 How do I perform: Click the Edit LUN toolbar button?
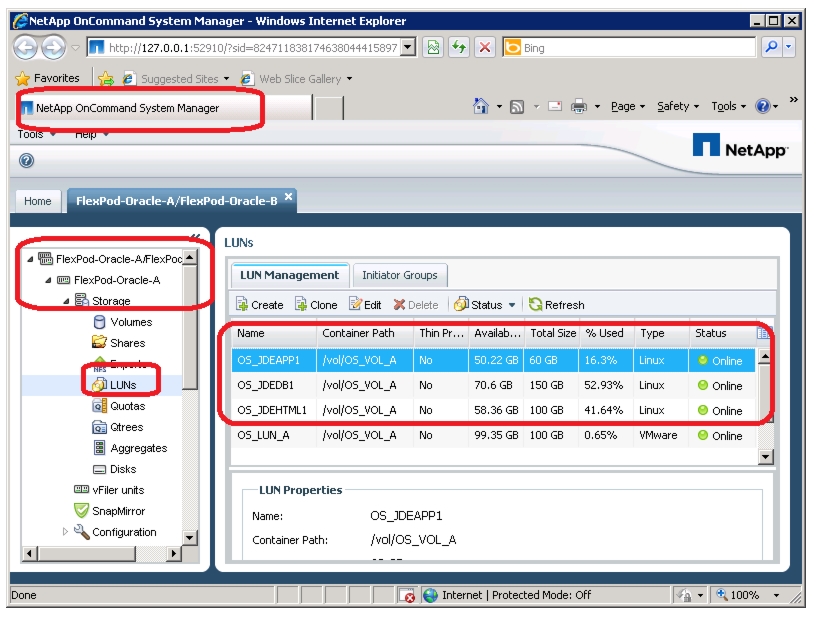point(365,305)
